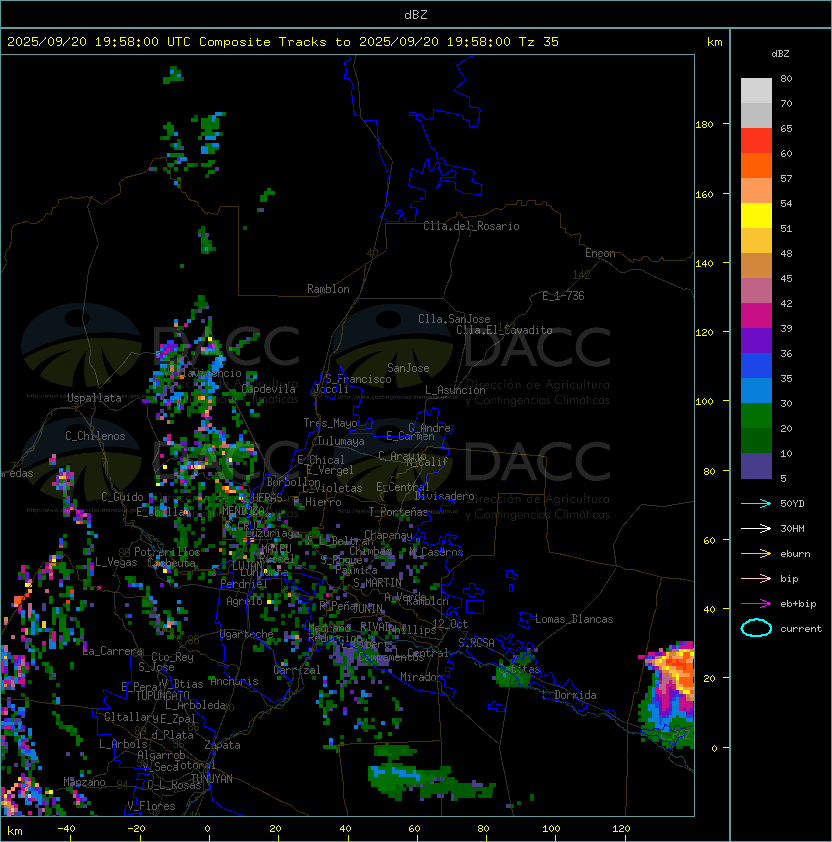
Task: Click the Carrizal place label
Action: [x=297, y=670]
